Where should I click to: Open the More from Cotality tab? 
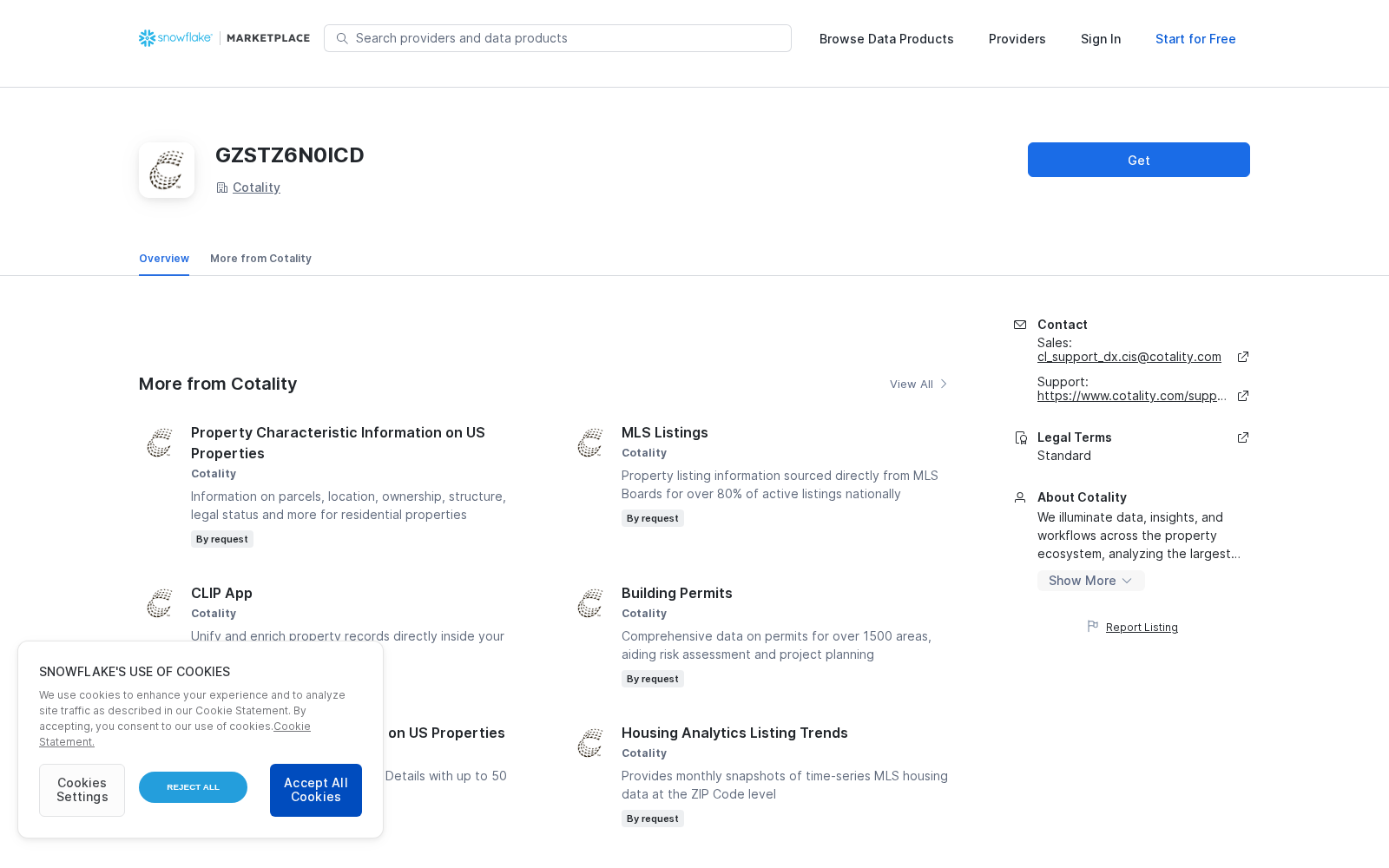[260, 259]
